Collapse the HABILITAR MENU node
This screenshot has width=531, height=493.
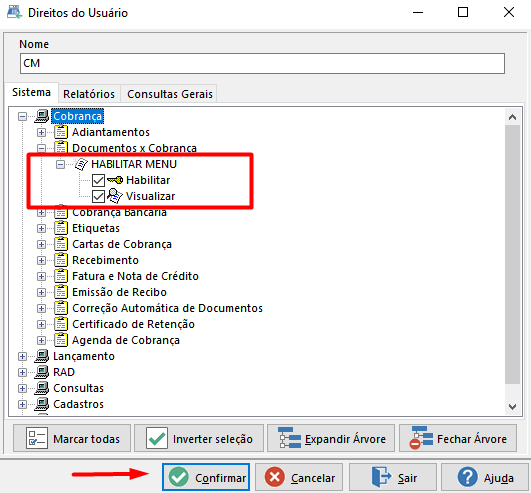pyautogui.click(x=60, y=165)
